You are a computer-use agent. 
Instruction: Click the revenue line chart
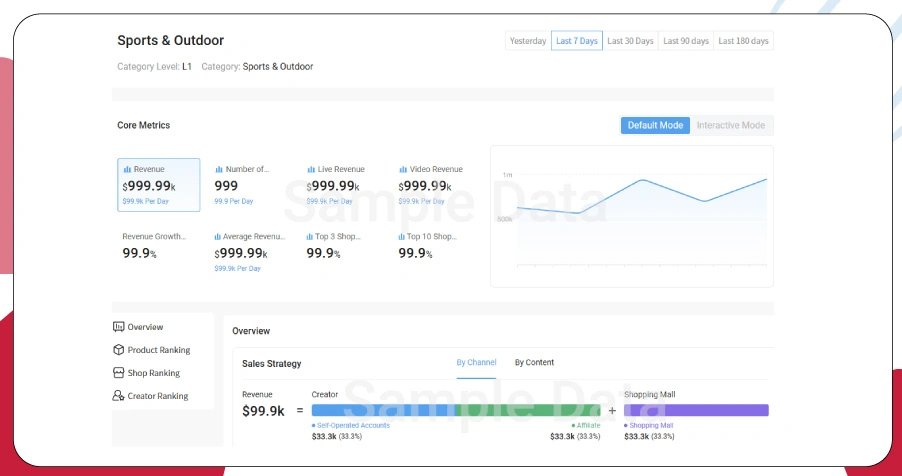point(633,216)
